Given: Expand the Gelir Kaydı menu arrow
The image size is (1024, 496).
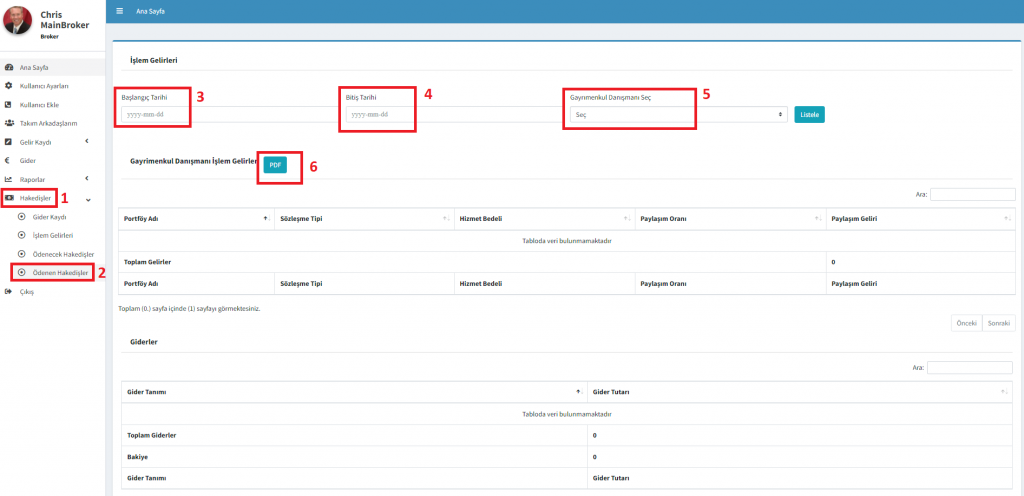Looking at the screenshot, I should pyautogui.click(x=87, y=142).
